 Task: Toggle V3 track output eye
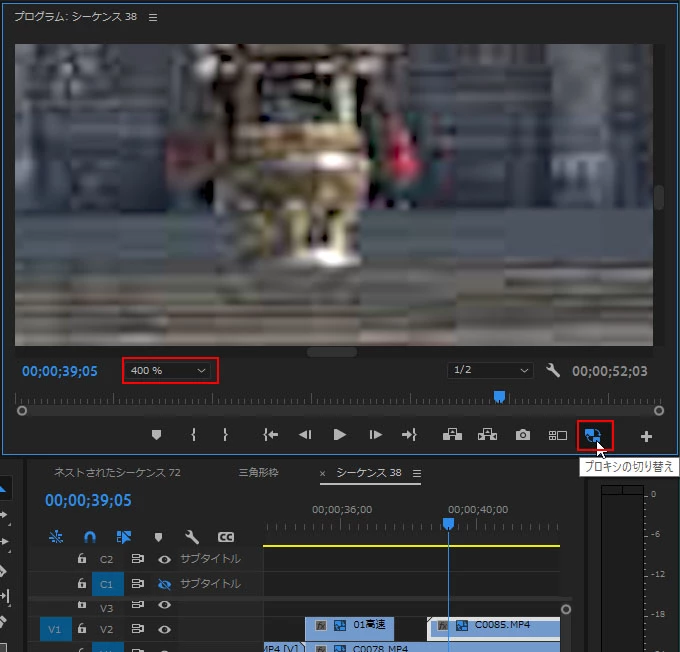point(164,605)
